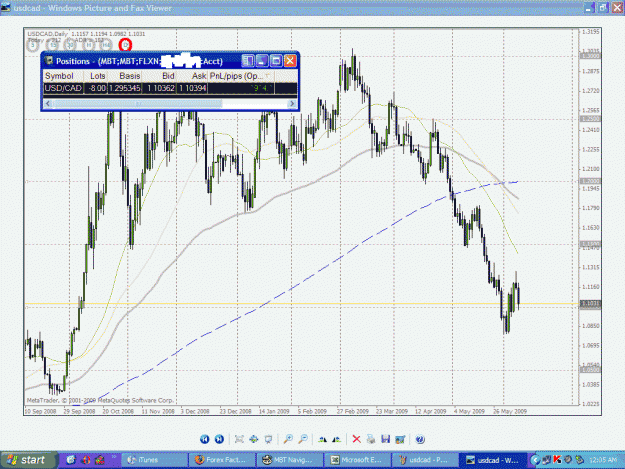The width and height of the screenshot is (625, 469).
Task: Go to the previous image in viewer
Action: [204, 439]
